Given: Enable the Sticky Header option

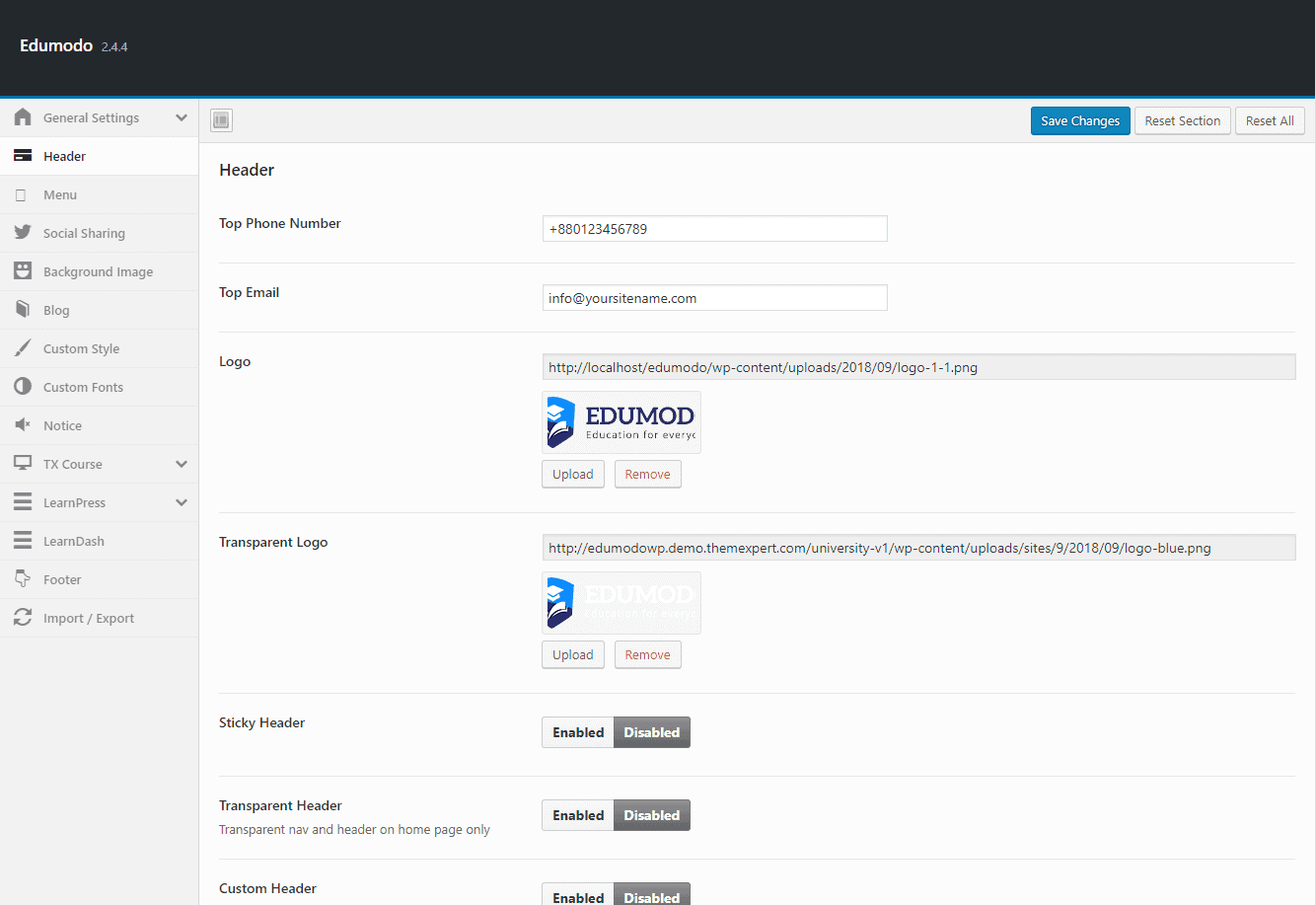Looking at the screenshot, I should [578, 732].
